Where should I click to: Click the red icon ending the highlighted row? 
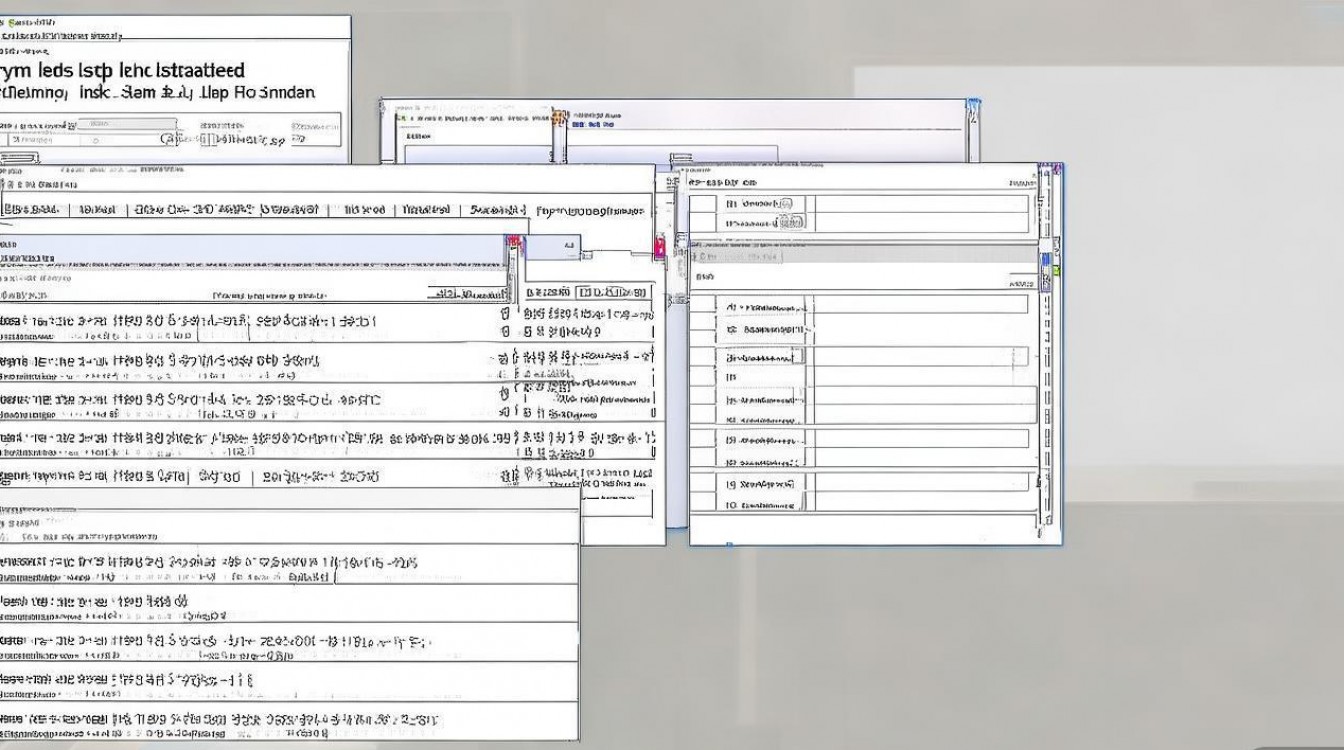[515, 243]
